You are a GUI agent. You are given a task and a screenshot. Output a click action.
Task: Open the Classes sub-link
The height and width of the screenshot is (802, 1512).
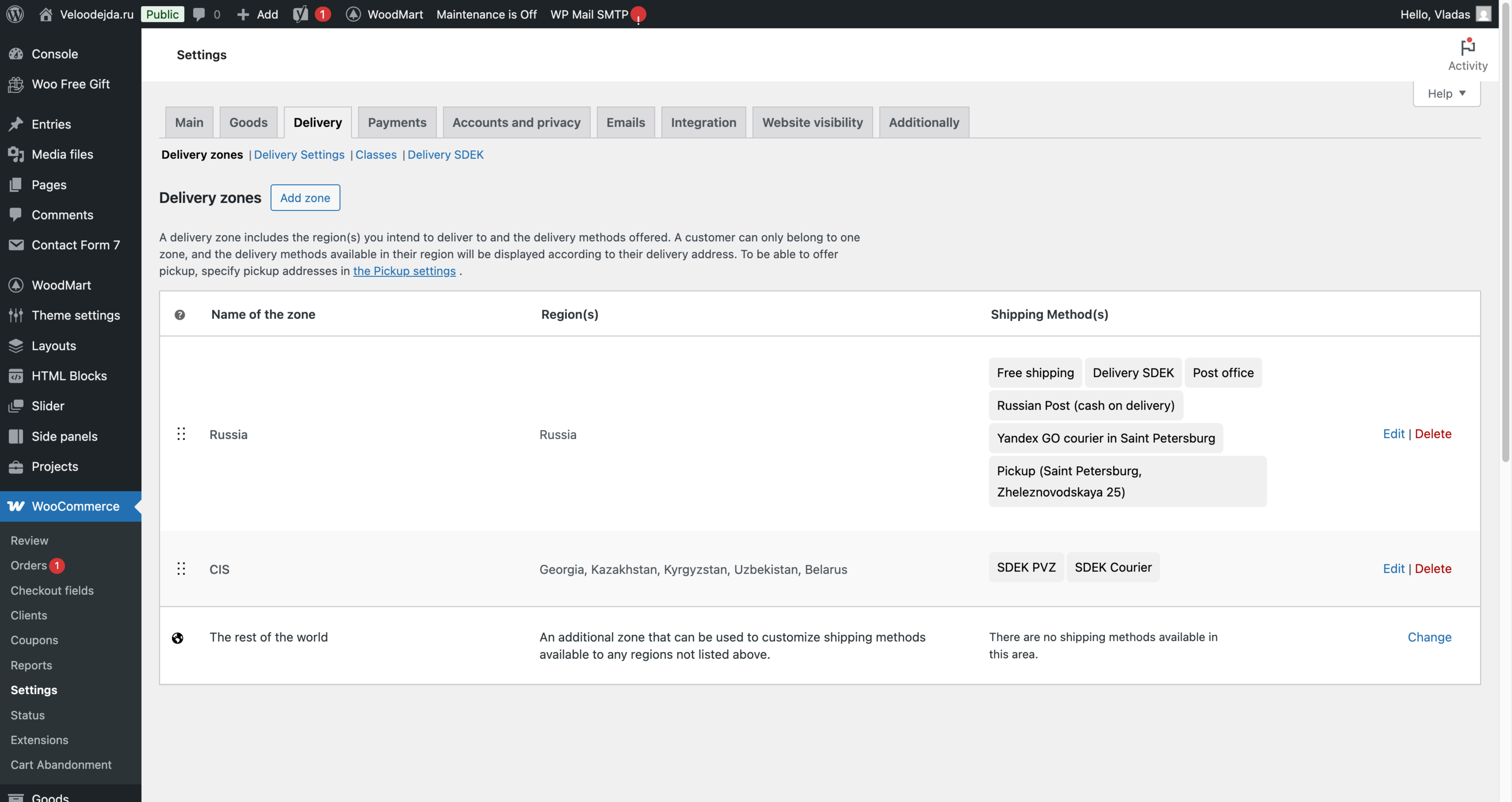pyautogui.click(x=376, y=155)
